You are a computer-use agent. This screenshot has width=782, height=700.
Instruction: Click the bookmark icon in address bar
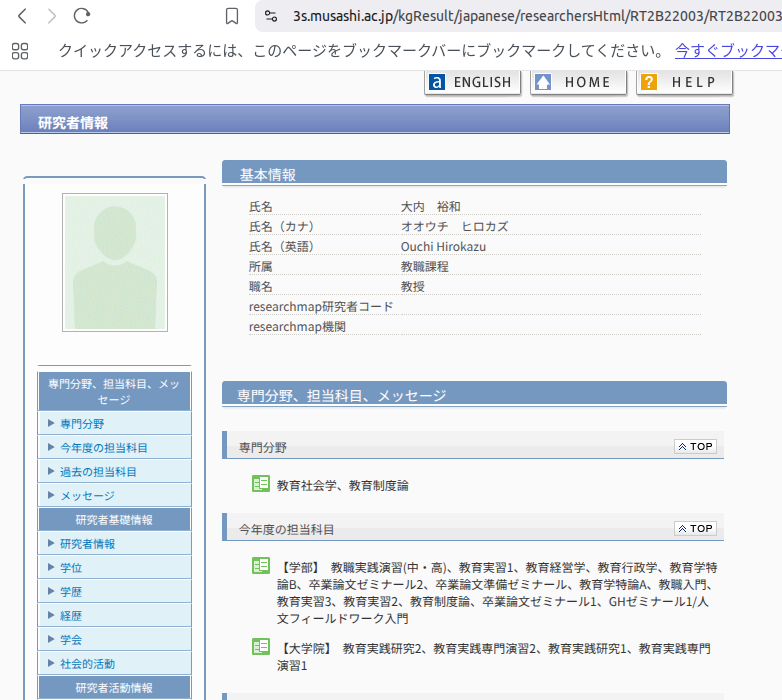coord(232,16)
